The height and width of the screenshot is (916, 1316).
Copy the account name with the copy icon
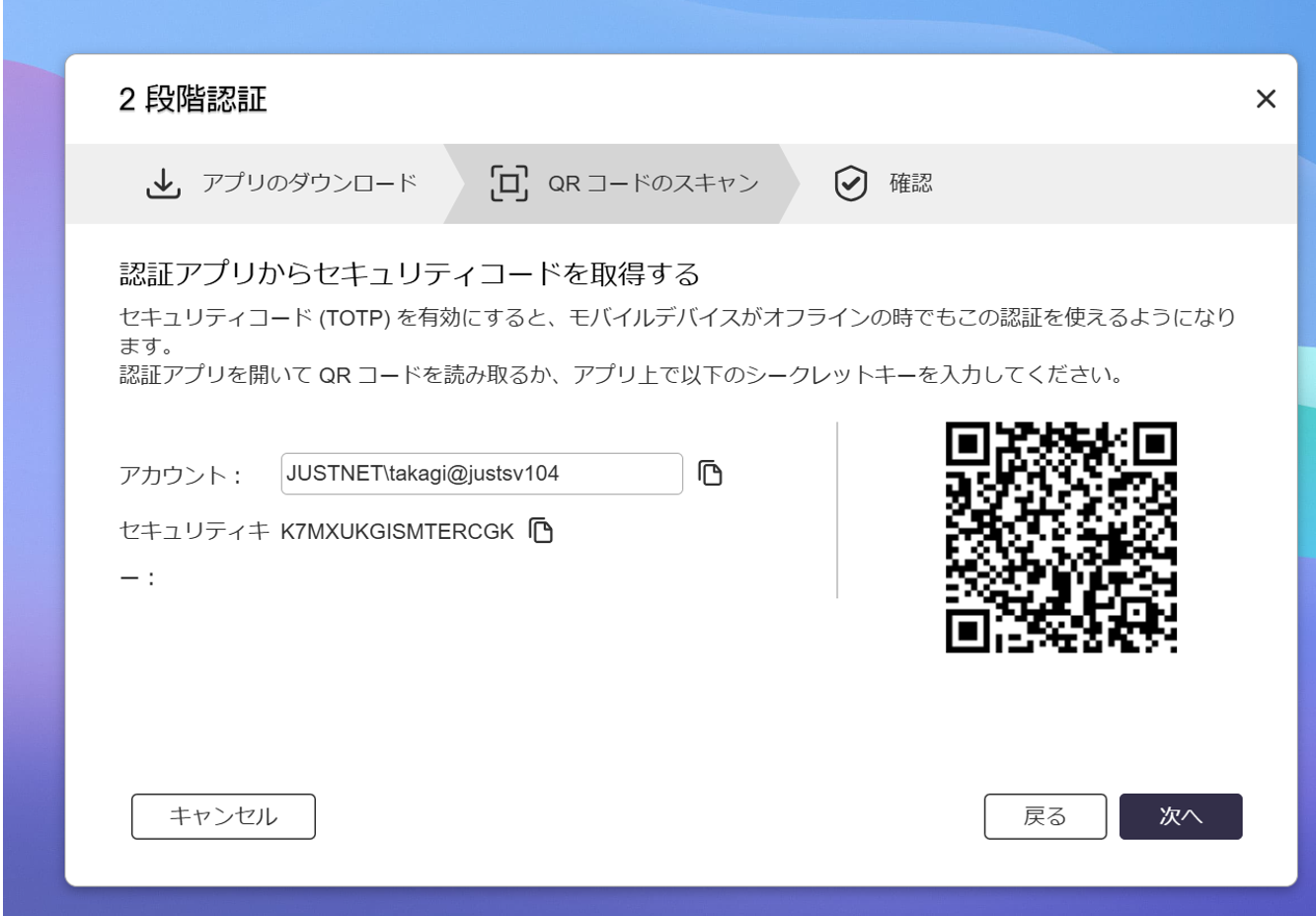(711, 474)
